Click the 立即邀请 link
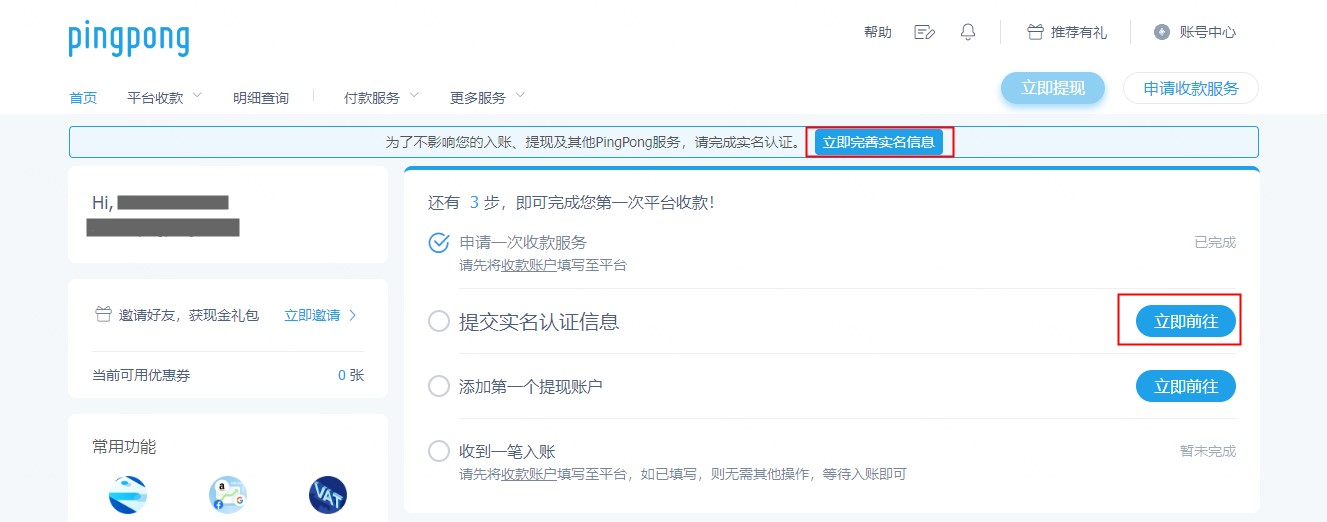Image resolution: width=1327 pixels, height=522 pixels. click(321, 315)
